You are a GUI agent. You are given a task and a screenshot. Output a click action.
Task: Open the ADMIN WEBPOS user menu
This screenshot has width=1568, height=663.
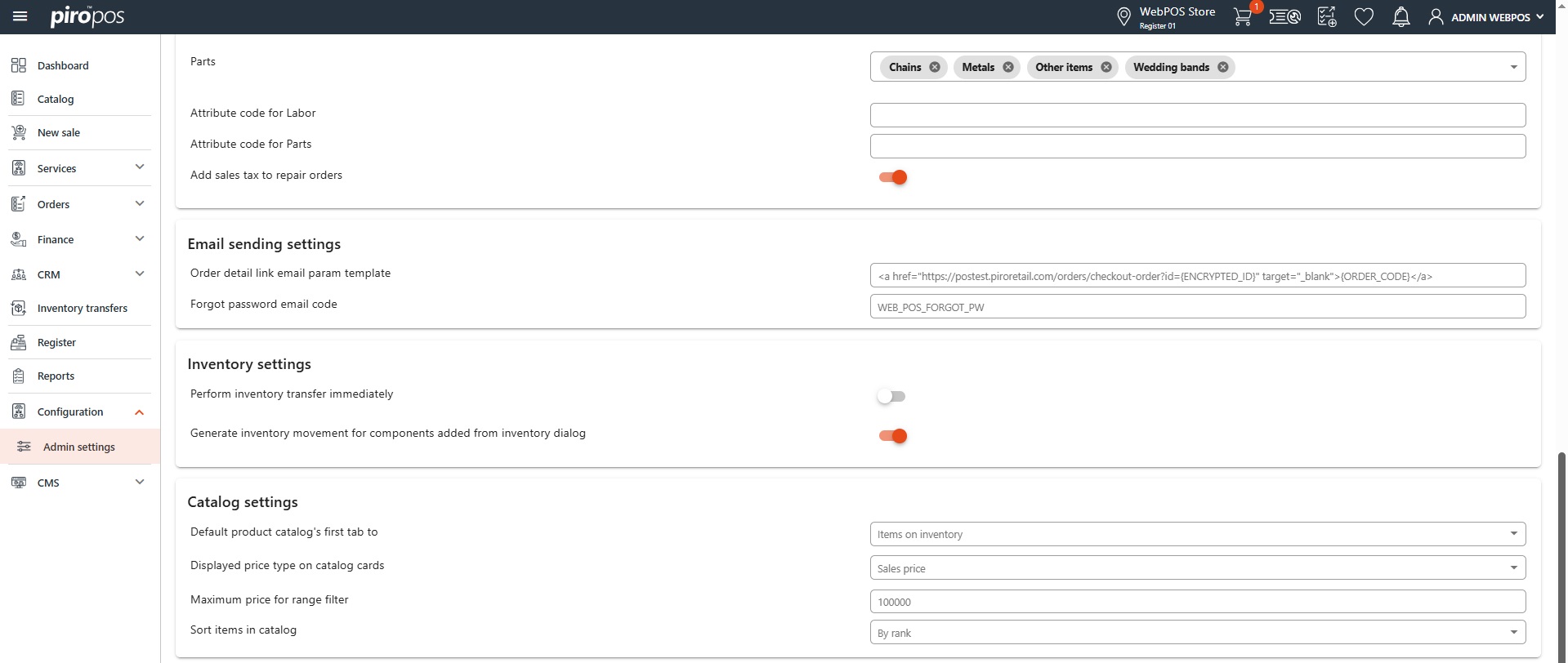[1487, 17]
